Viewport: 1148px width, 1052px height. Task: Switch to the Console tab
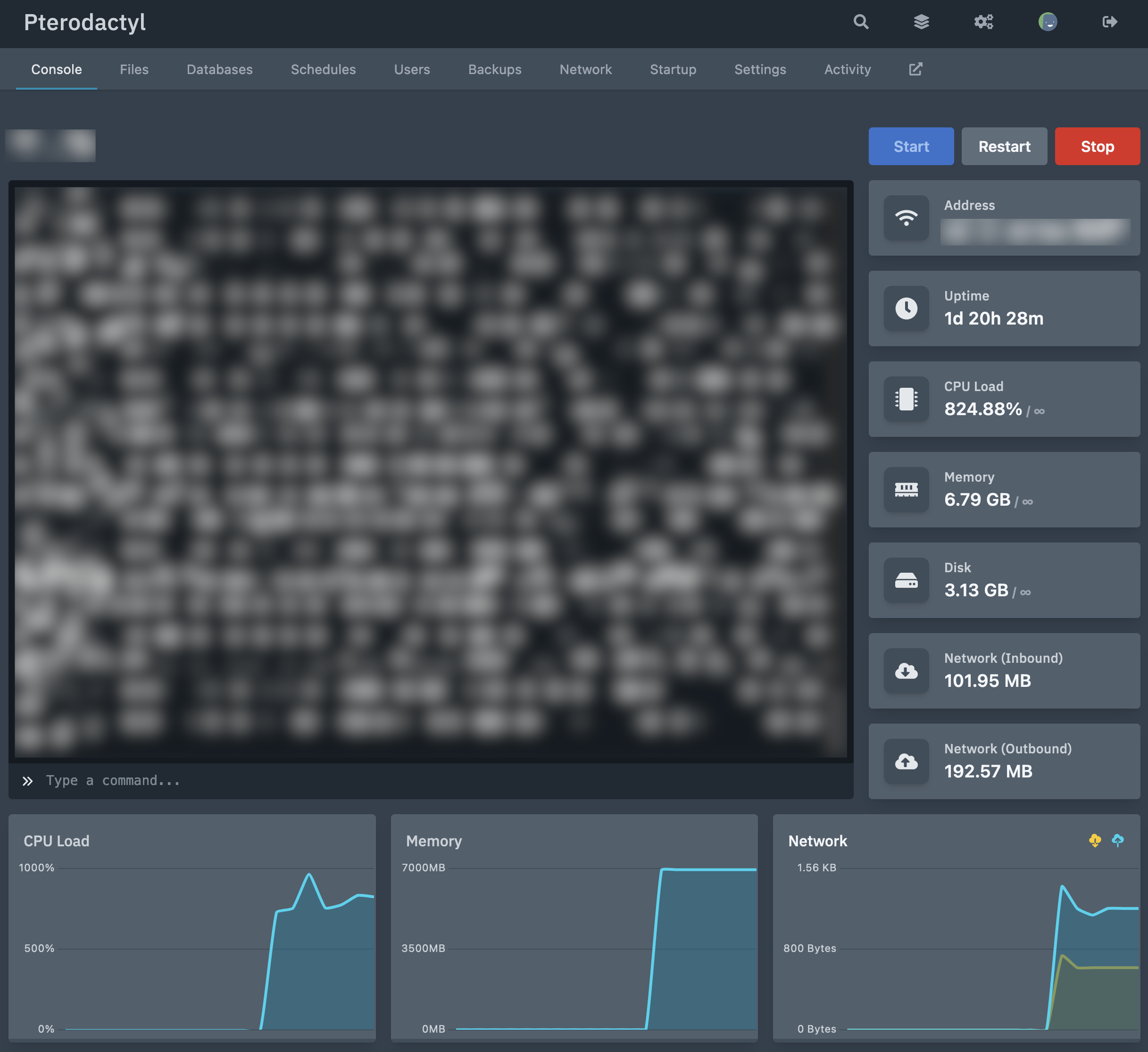(x=57, y=69)
